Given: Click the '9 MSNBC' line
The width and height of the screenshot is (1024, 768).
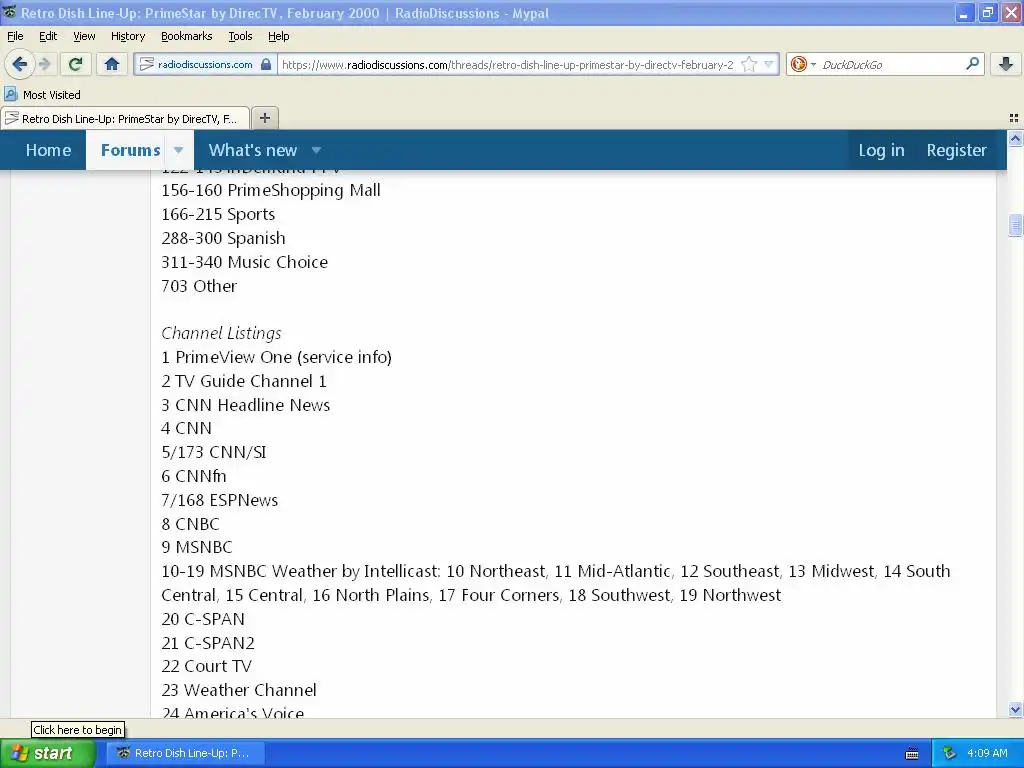Looking at the screenshot, I should 197,547.
